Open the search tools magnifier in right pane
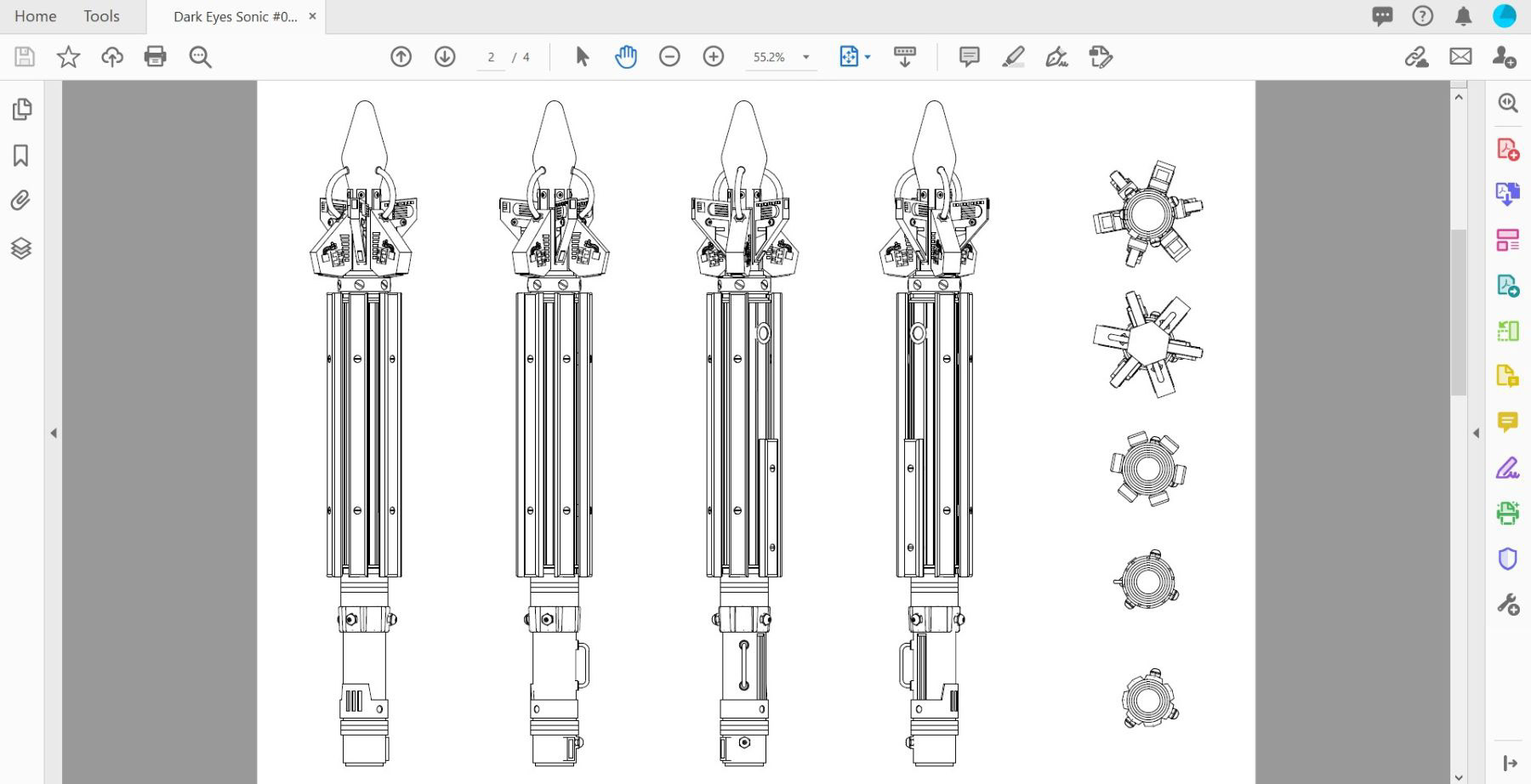The height and width of the screenshot is (784, 1531). 1508,103
